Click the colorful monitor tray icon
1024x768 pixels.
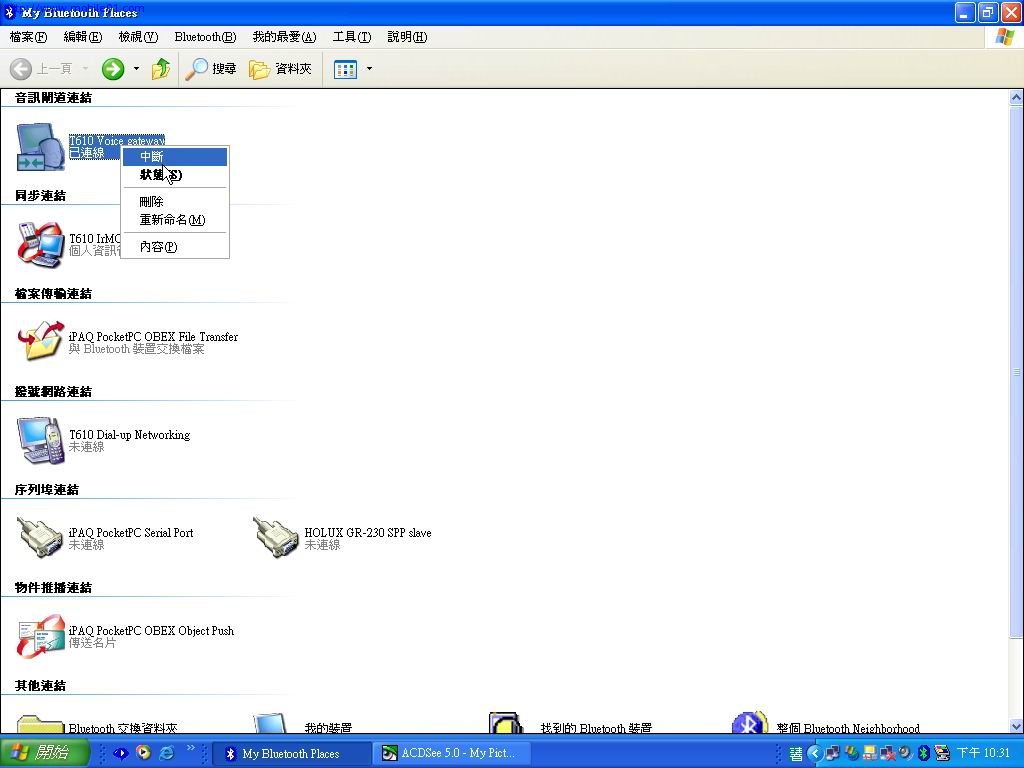942,753
